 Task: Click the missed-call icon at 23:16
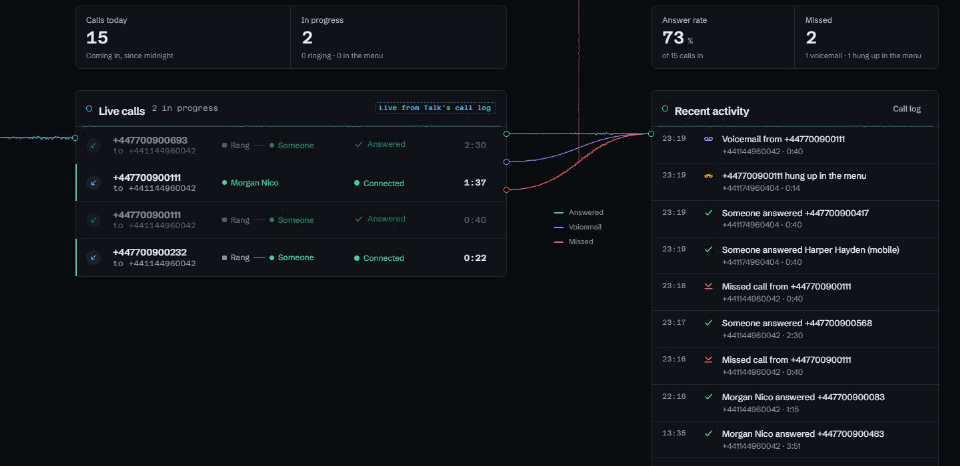708,360
